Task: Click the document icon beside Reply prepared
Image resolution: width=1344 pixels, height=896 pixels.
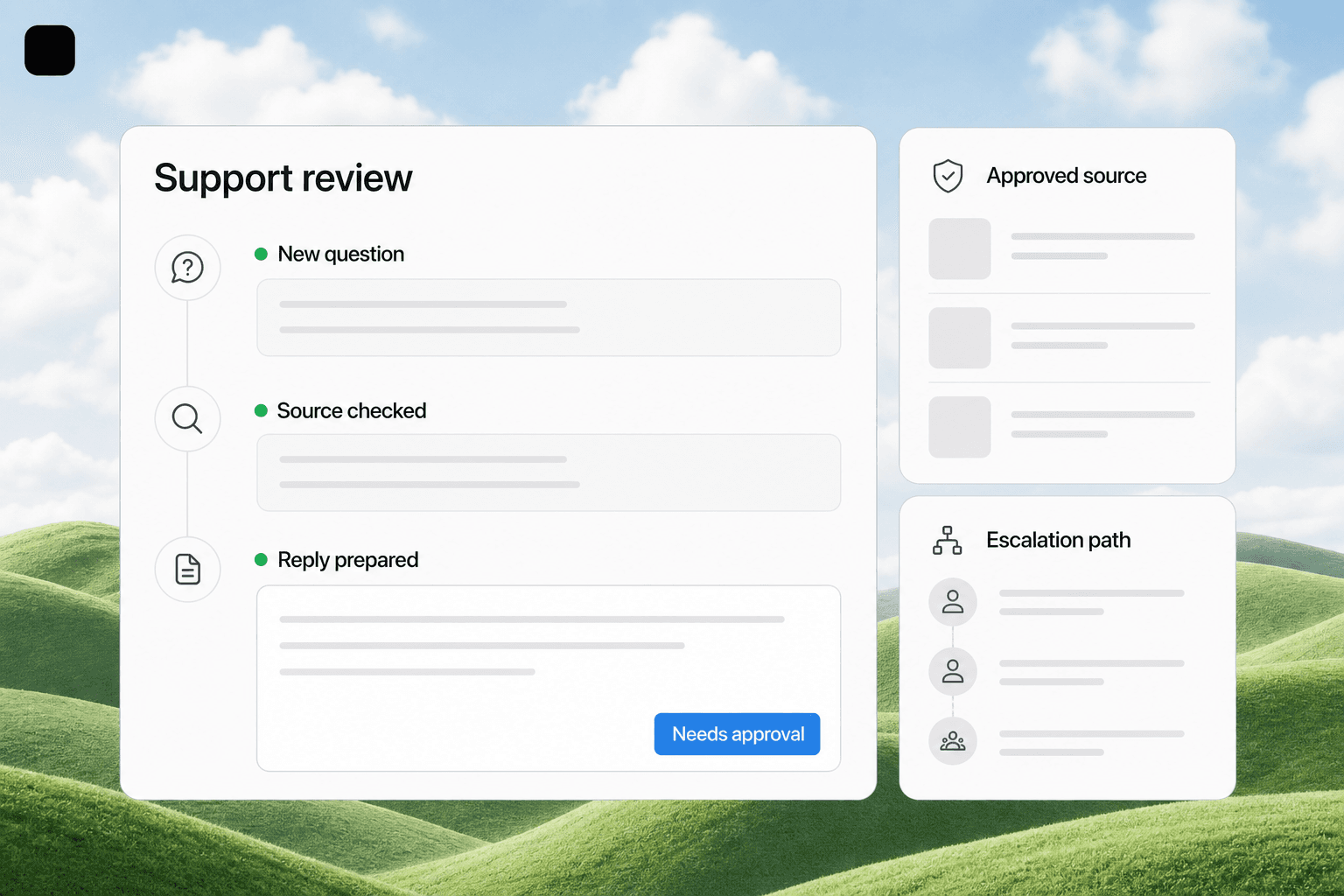Action: [x=187, y=570]
